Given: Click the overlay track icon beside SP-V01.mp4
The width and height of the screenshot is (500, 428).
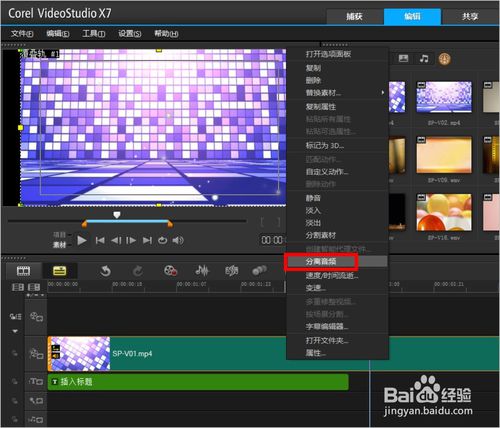Looking at the screenshot, I should click(x=36, y=354).
